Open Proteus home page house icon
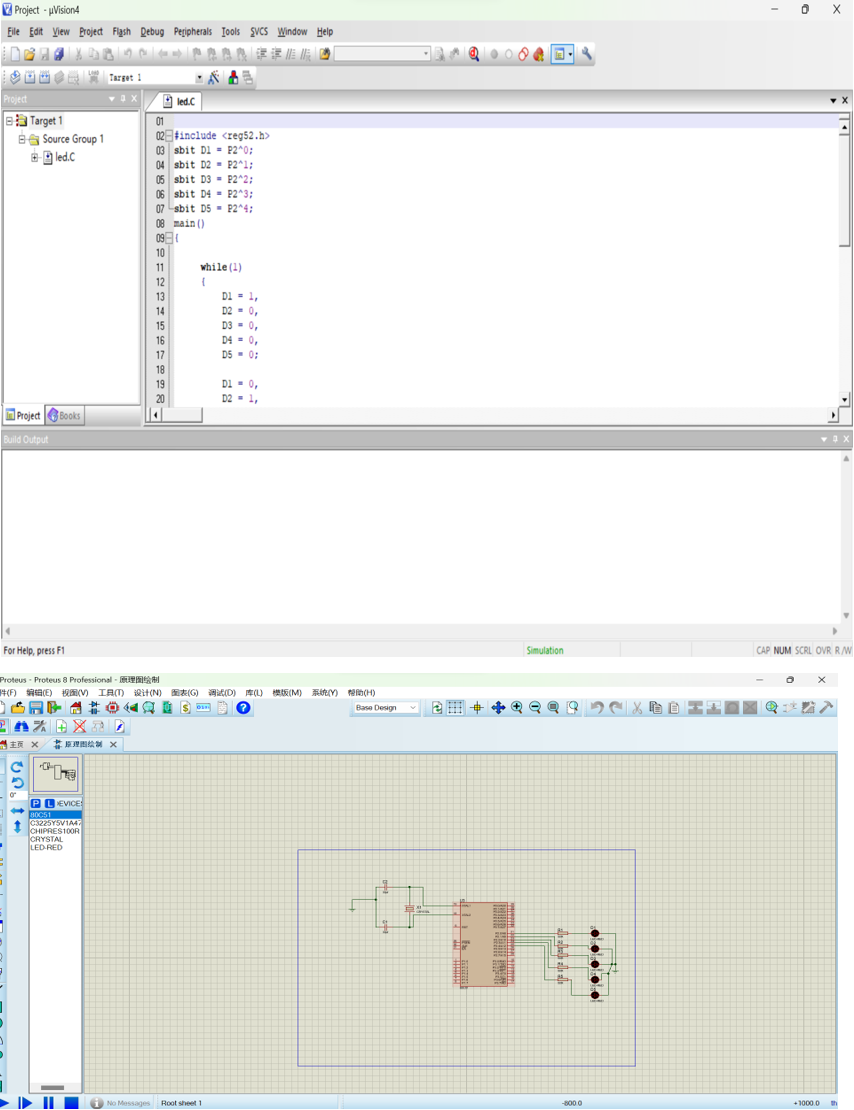Viewport: 854px width, 1110px height. coord(76,708)
